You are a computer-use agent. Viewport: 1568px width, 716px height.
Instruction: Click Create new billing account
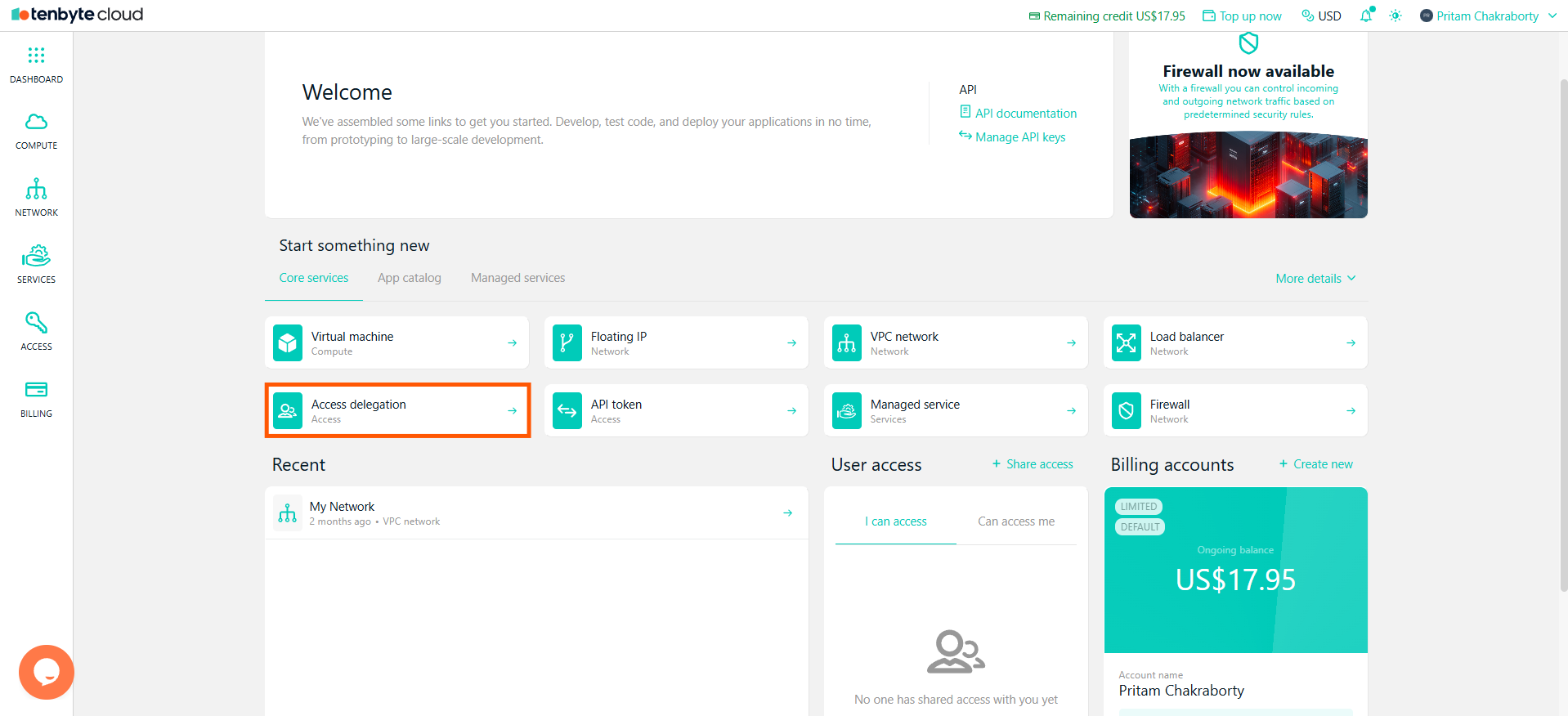1316,464
